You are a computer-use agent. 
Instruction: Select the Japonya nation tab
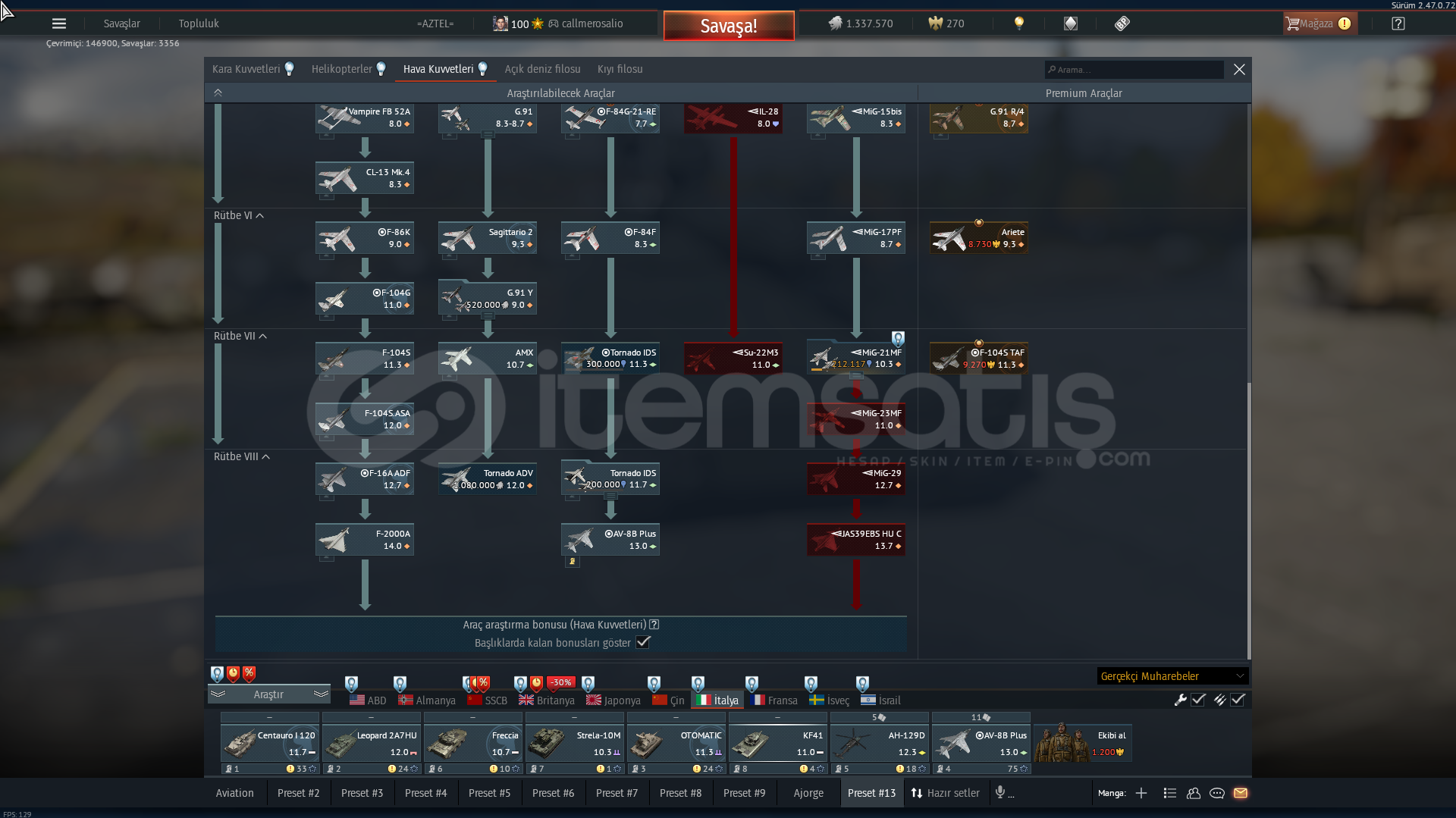pyautogui.click(x=613, y=700)
